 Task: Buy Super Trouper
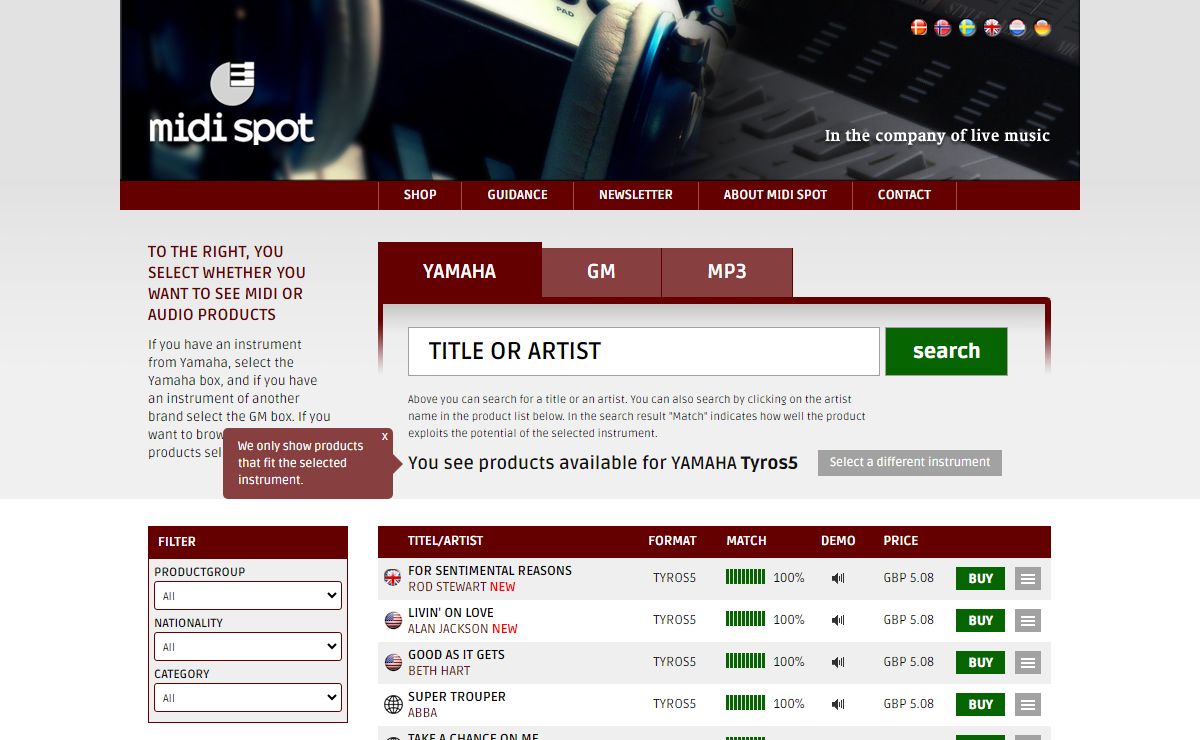pyautogui.click(x=980, y=704)
